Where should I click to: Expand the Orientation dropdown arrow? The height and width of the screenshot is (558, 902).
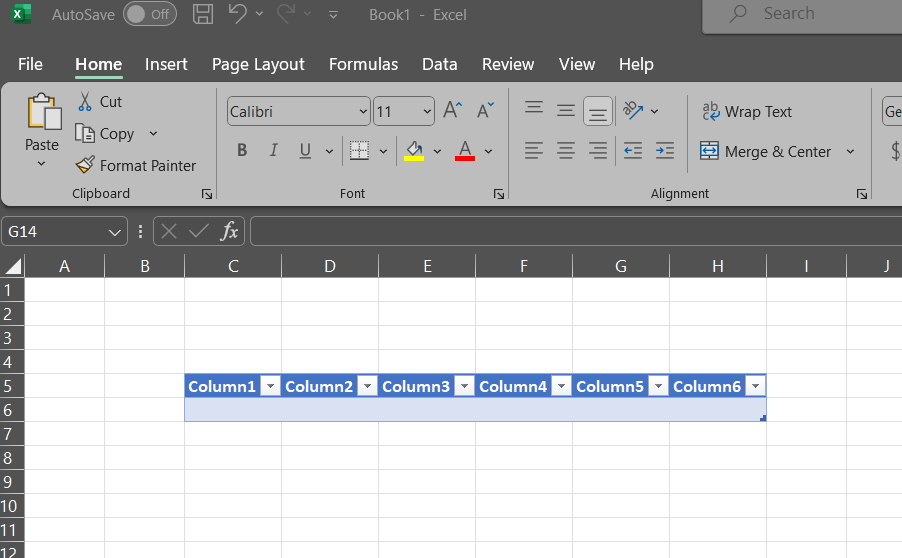654,111
